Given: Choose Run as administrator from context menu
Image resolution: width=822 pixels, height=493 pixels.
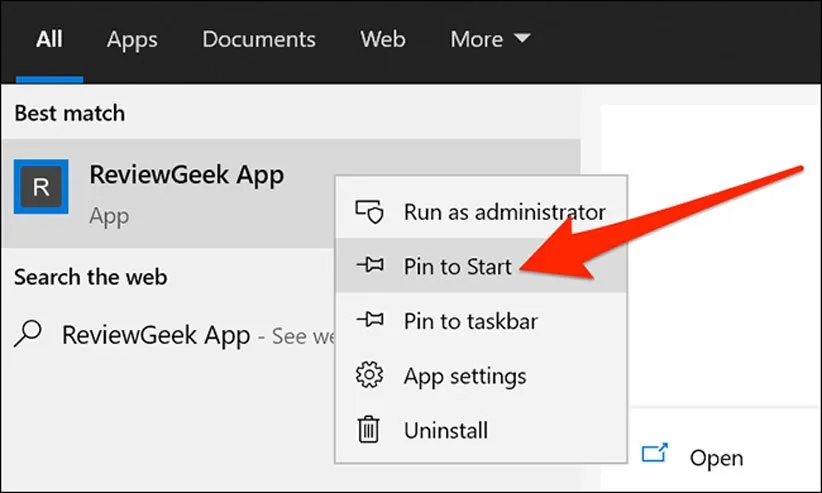Looking at the screenshot, I should tap(504, 212).
